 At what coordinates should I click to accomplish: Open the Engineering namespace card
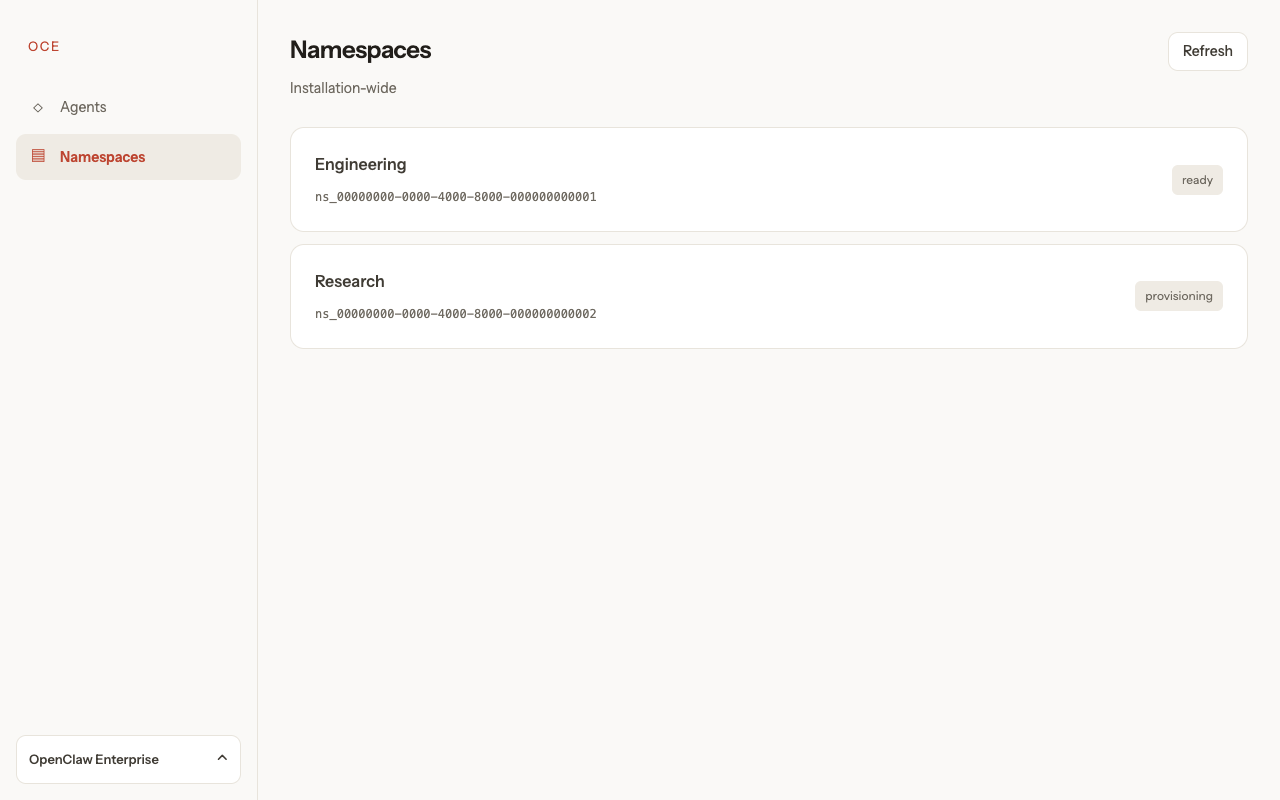[768, 179]
